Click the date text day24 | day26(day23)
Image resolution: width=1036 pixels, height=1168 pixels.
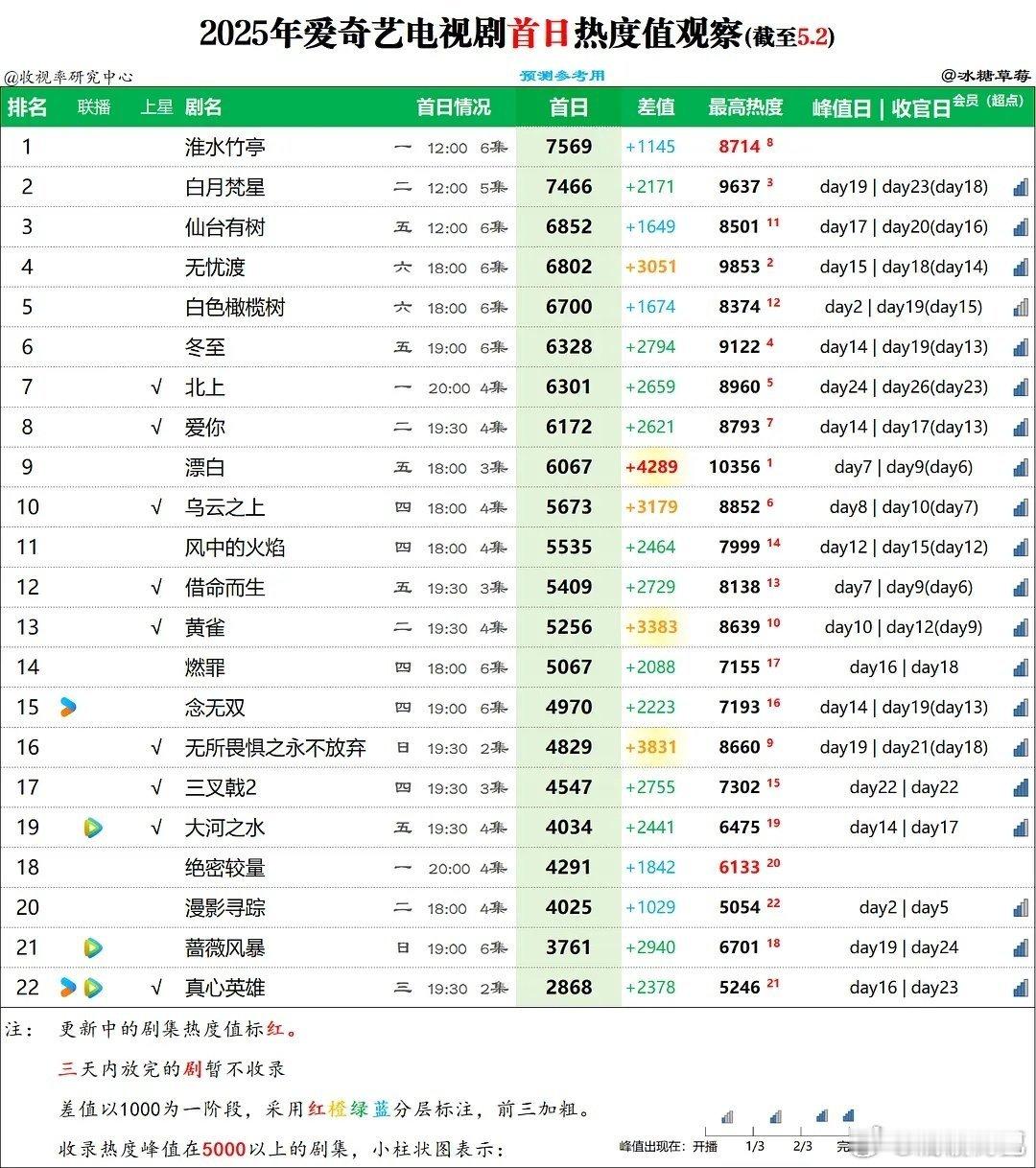[904, 387]
